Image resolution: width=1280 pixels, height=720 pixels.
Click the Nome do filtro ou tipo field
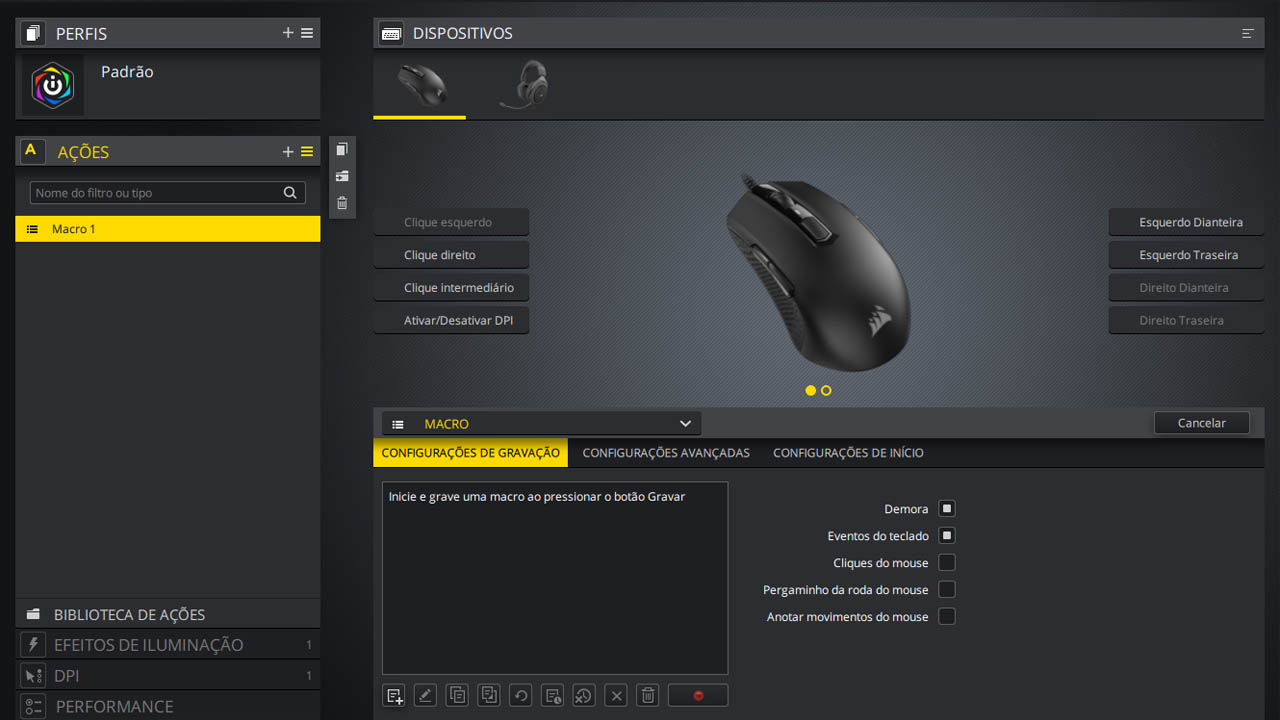[x=167, y=193]
